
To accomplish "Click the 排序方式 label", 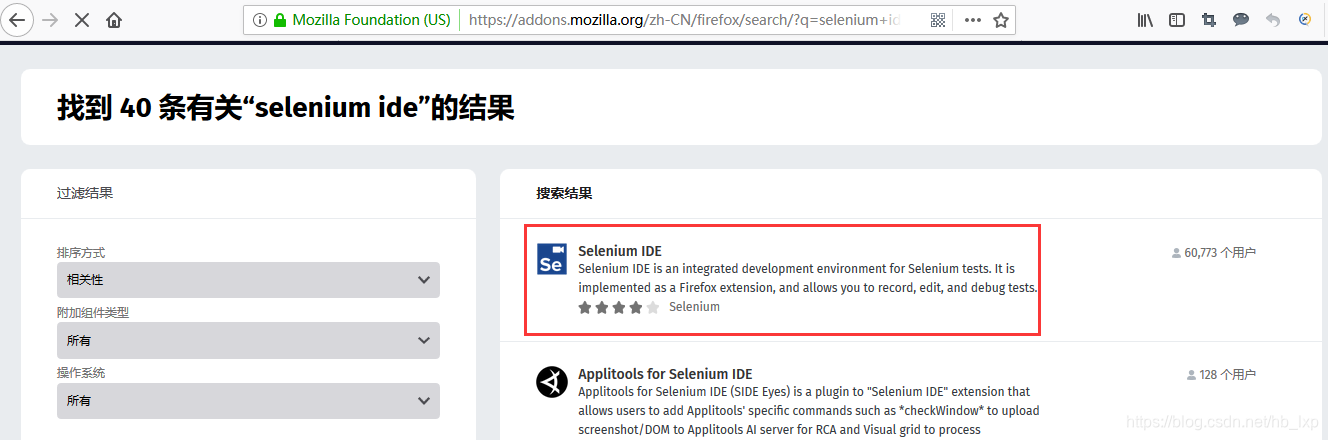I will 81,252.
